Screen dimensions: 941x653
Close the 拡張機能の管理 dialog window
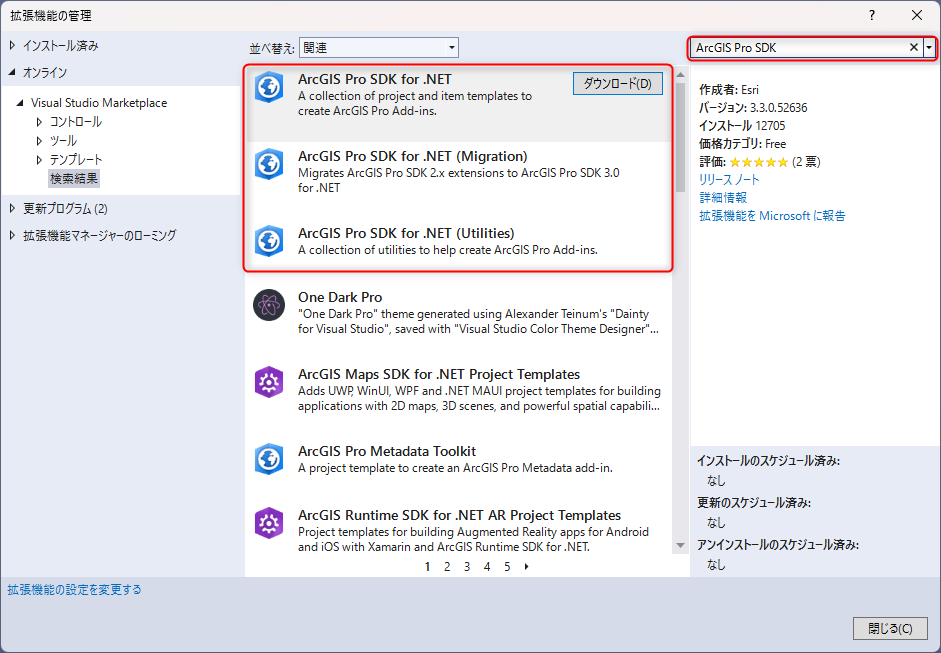[917, 16]
